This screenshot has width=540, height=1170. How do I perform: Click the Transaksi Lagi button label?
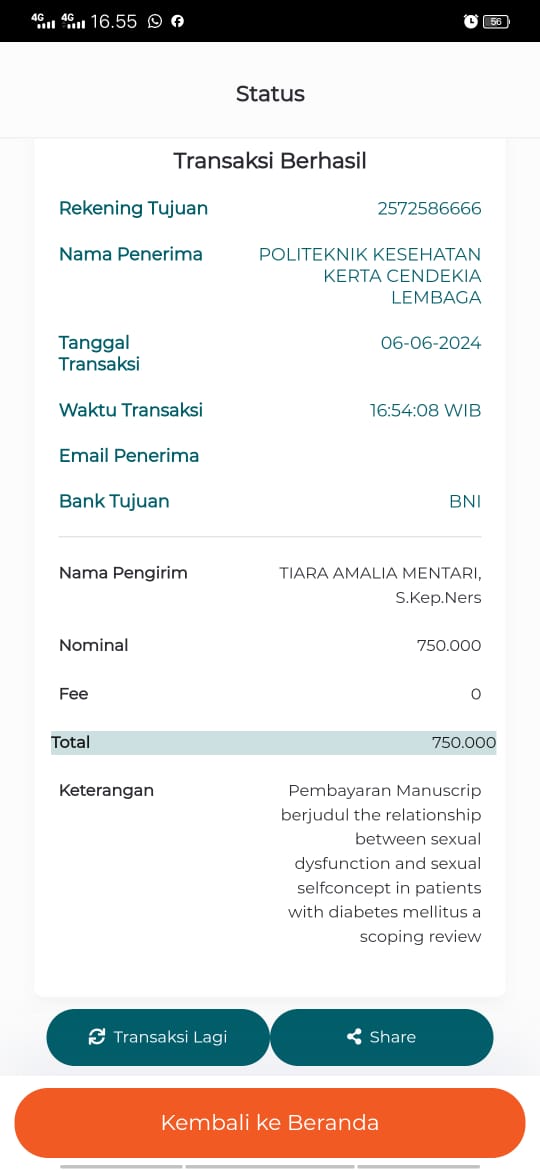pos(170,1036)
